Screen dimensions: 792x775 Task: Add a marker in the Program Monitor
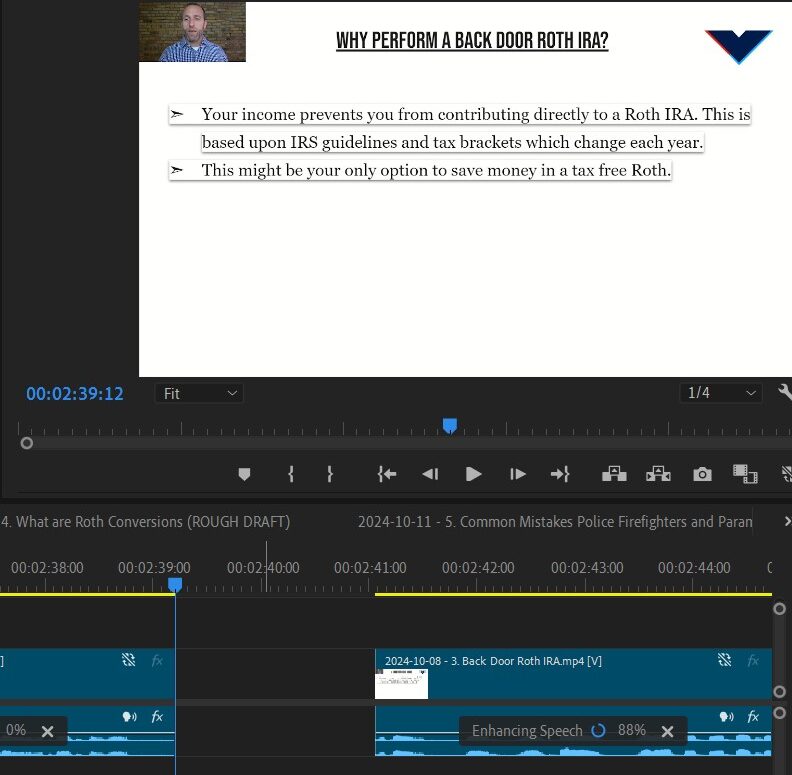tap(244, 474)
